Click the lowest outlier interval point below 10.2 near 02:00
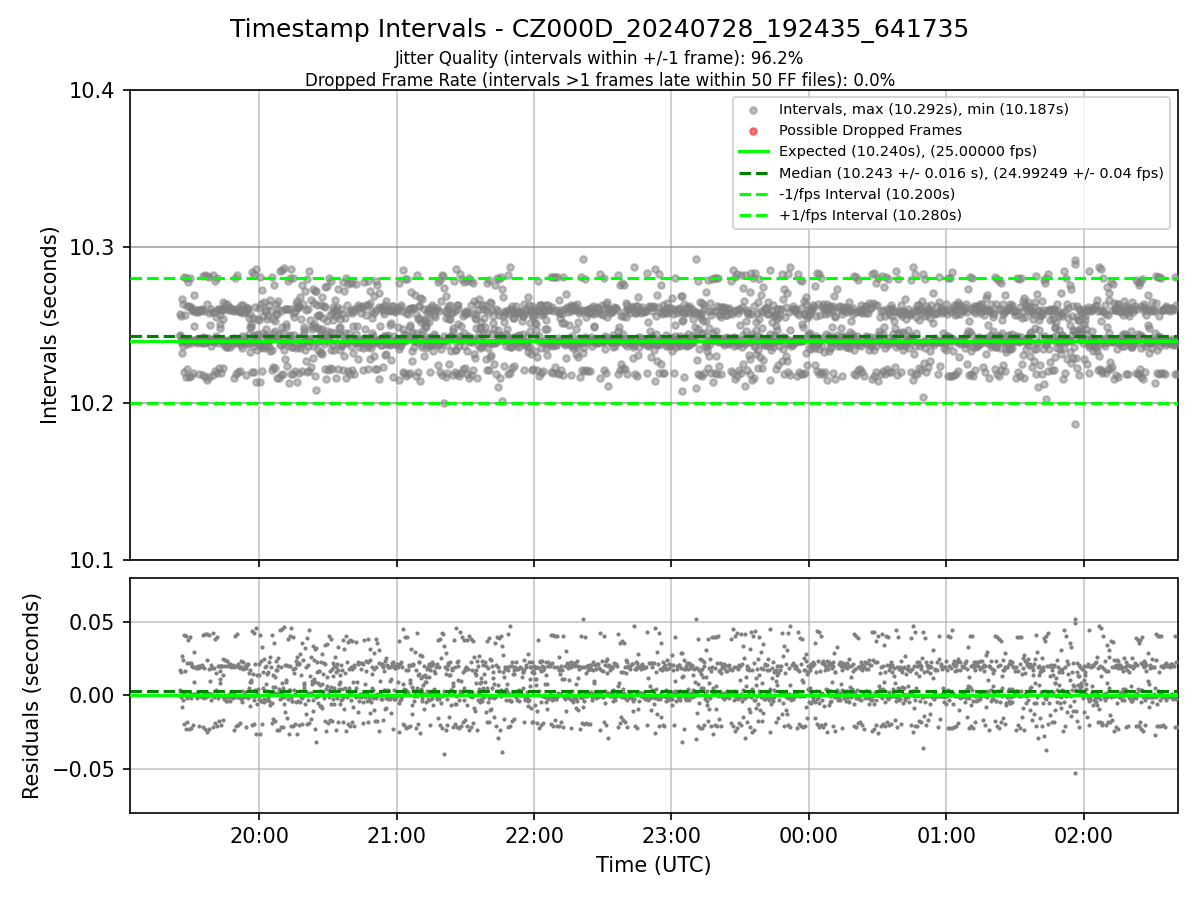Image resolution: width=1200 pixels, height=900 pixels. 1075,424
